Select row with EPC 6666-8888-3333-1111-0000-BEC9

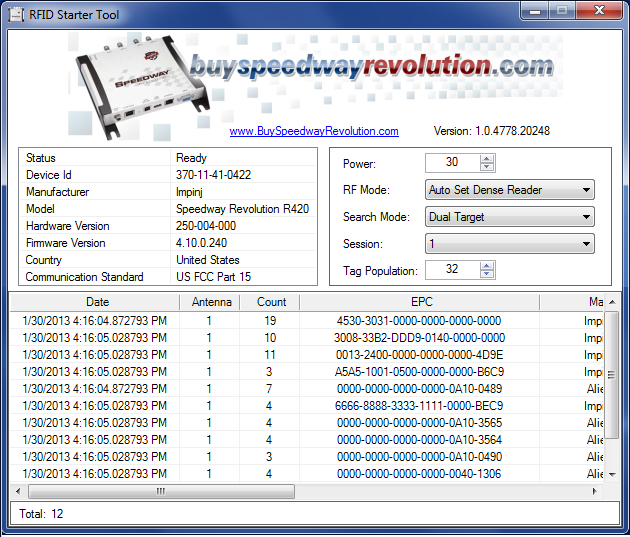pos(307,406)
